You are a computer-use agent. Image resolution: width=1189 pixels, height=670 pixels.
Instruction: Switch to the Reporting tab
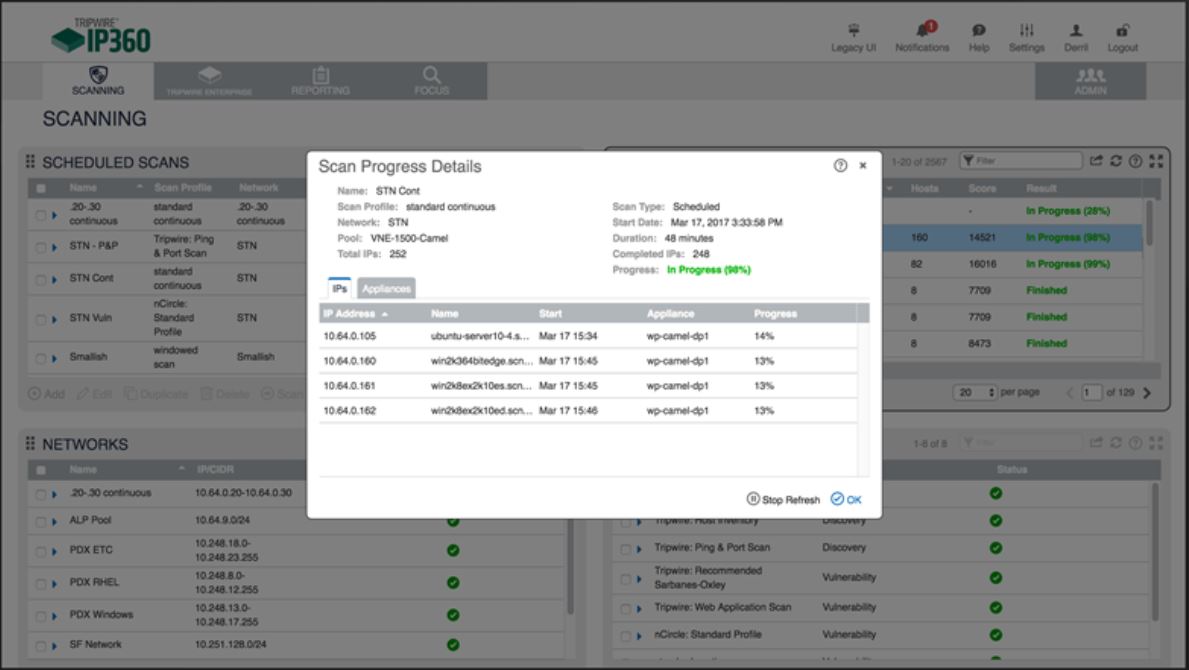click(321, 81)
